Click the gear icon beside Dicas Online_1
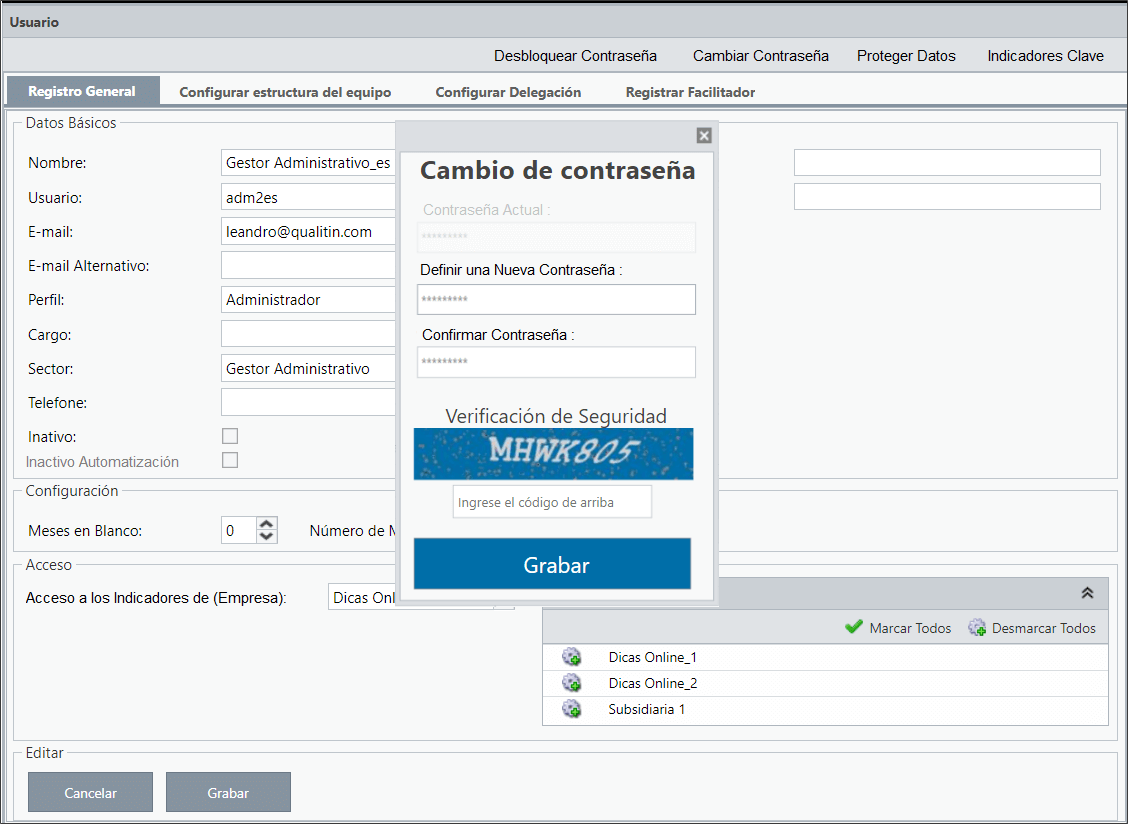 point(571,656)
